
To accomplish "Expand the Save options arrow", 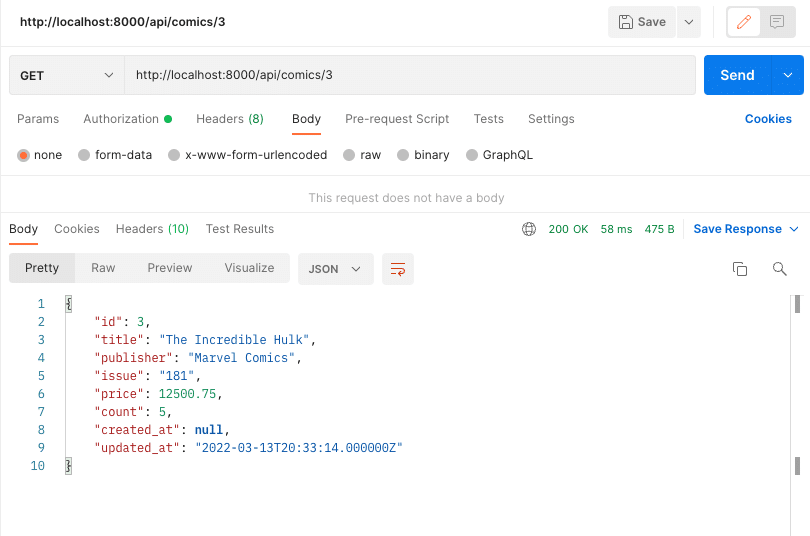I will click(689, 22).
